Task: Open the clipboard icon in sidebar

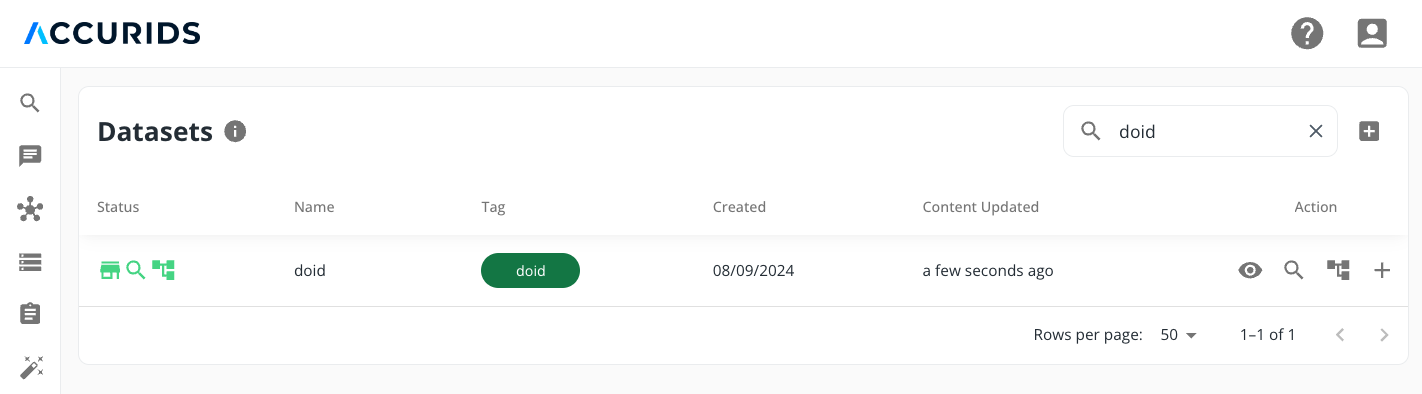Action: [x=30, y=314]
